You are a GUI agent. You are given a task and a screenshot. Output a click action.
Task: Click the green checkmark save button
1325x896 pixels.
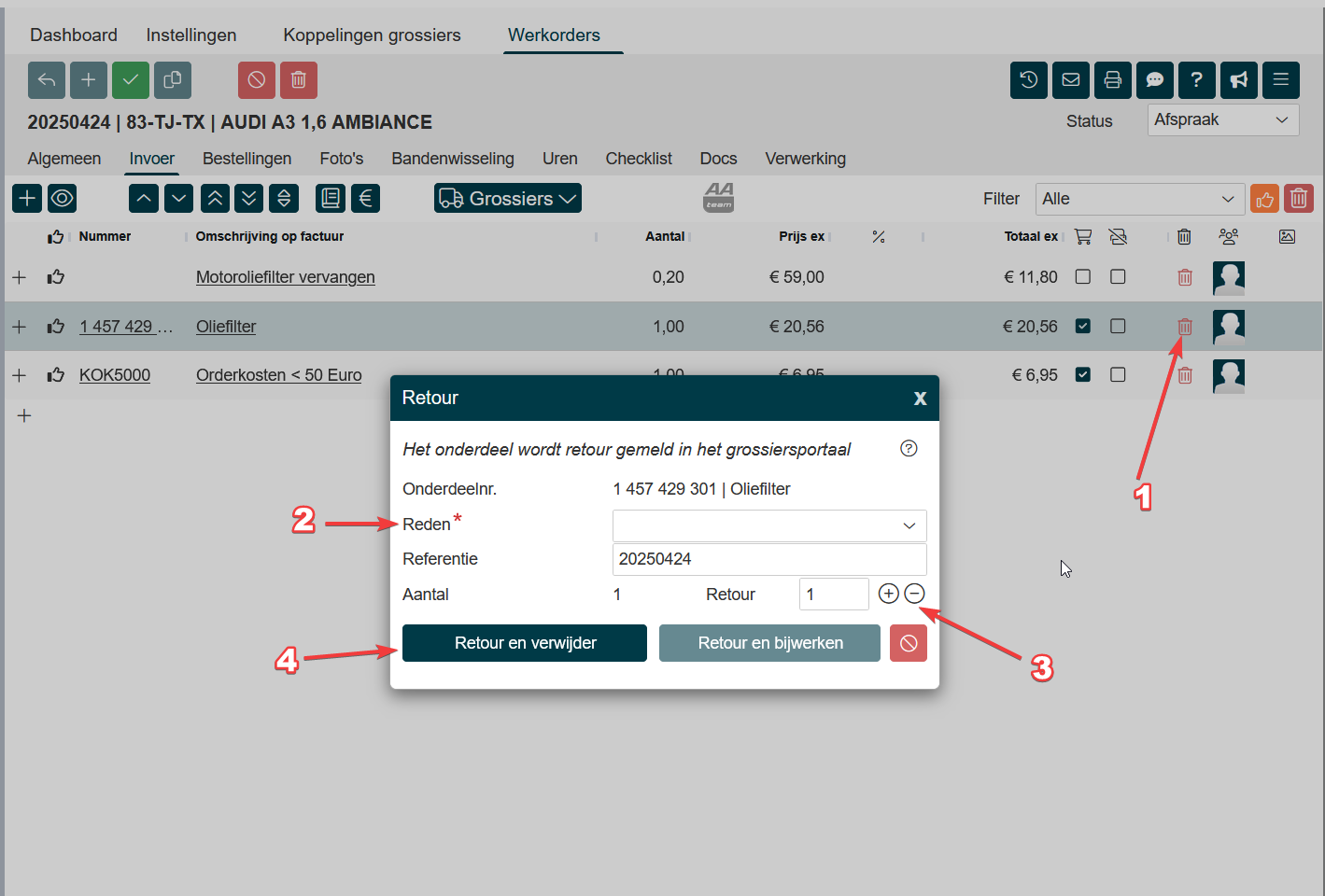click(131, 80)
